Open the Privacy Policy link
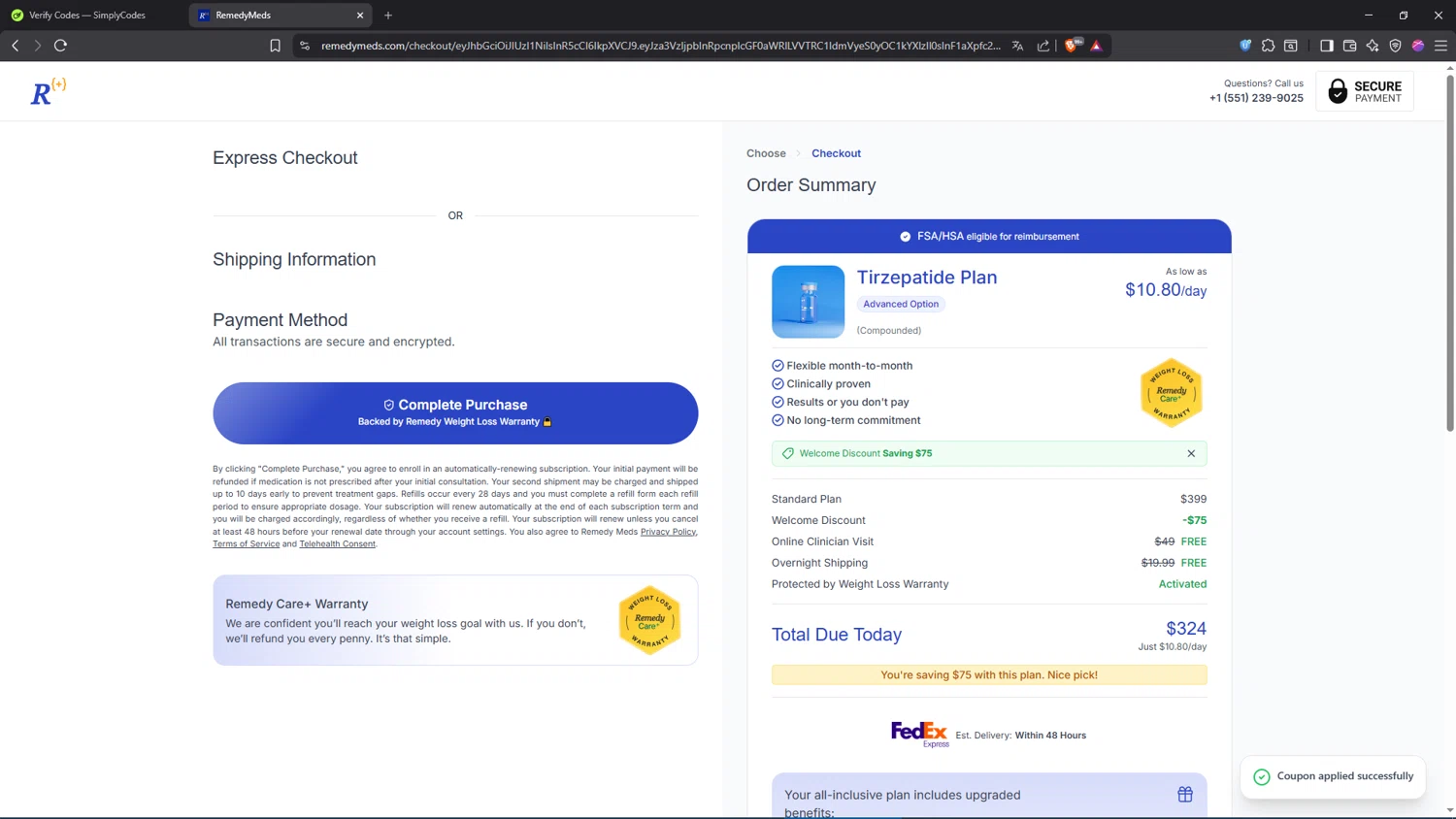The image size is (1456, 819). [668, 532]
